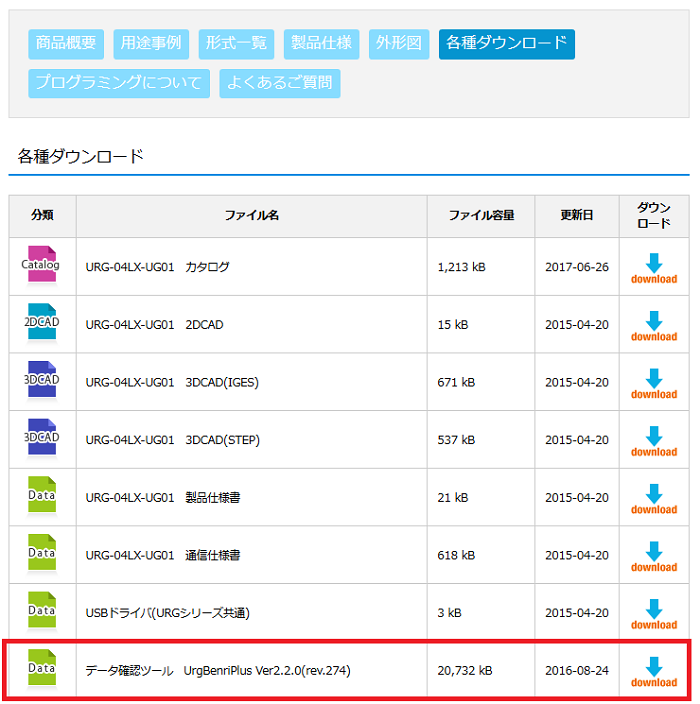This screenshot has height=704, width=700.
Task: Download the URG-04LX-UG01 catalog file
Action: tap(654, 269)
